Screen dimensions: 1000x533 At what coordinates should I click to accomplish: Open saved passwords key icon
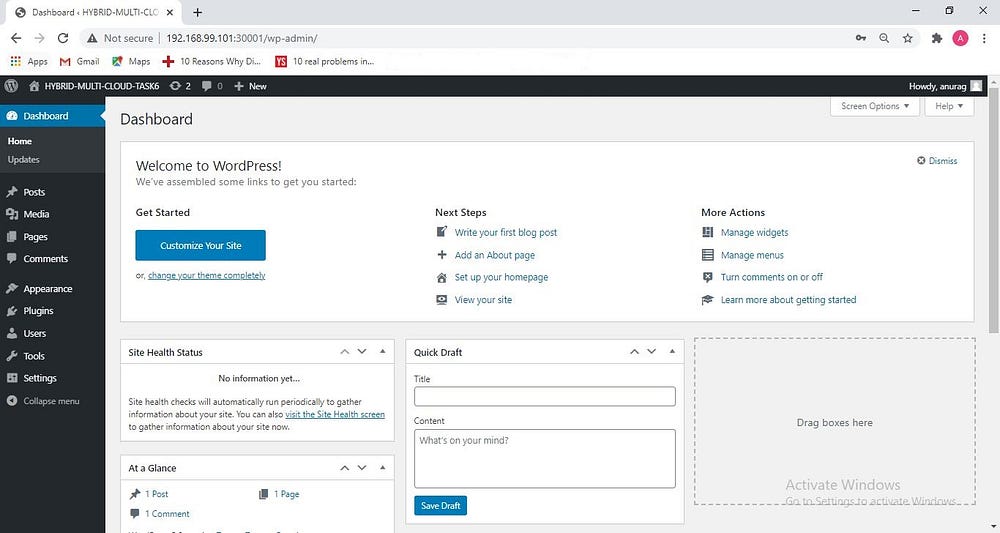pyautogui.click(x=860, y=38)
